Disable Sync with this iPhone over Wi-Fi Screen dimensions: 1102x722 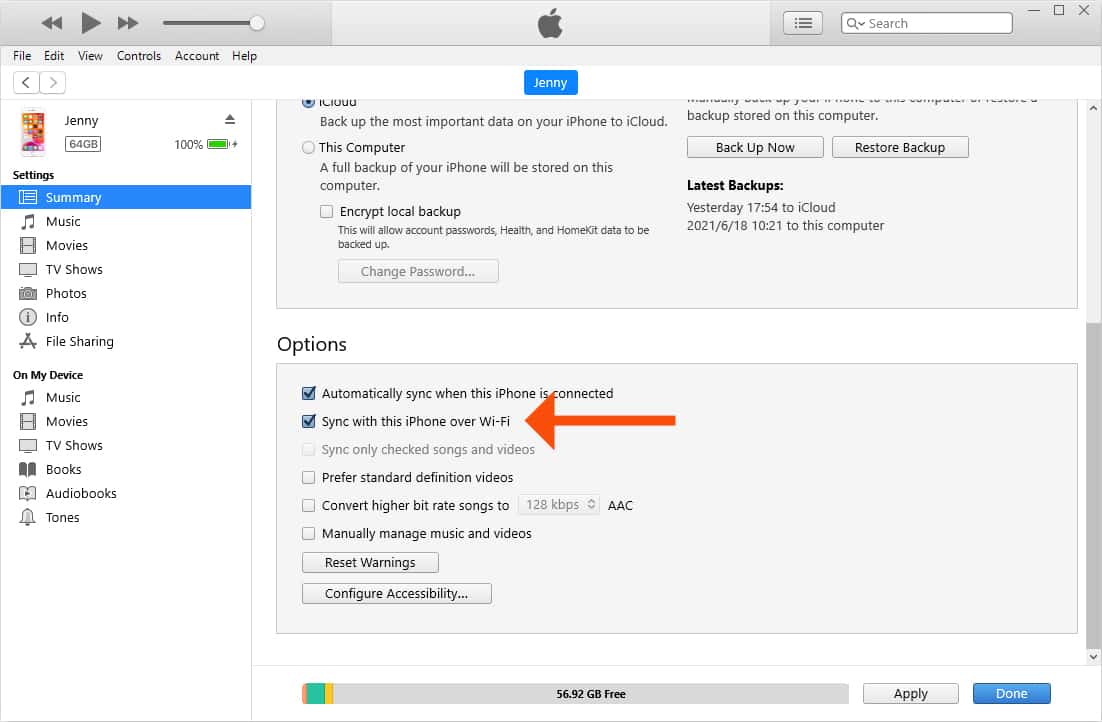coord(309,421)
